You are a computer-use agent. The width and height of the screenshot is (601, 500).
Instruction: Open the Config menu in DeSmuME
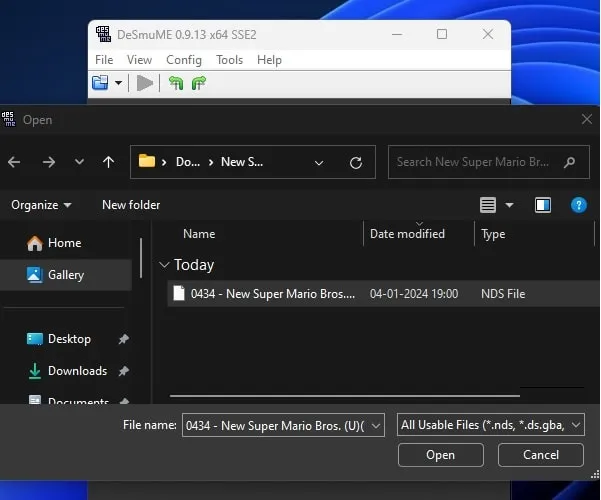click(x=184, y=60)
